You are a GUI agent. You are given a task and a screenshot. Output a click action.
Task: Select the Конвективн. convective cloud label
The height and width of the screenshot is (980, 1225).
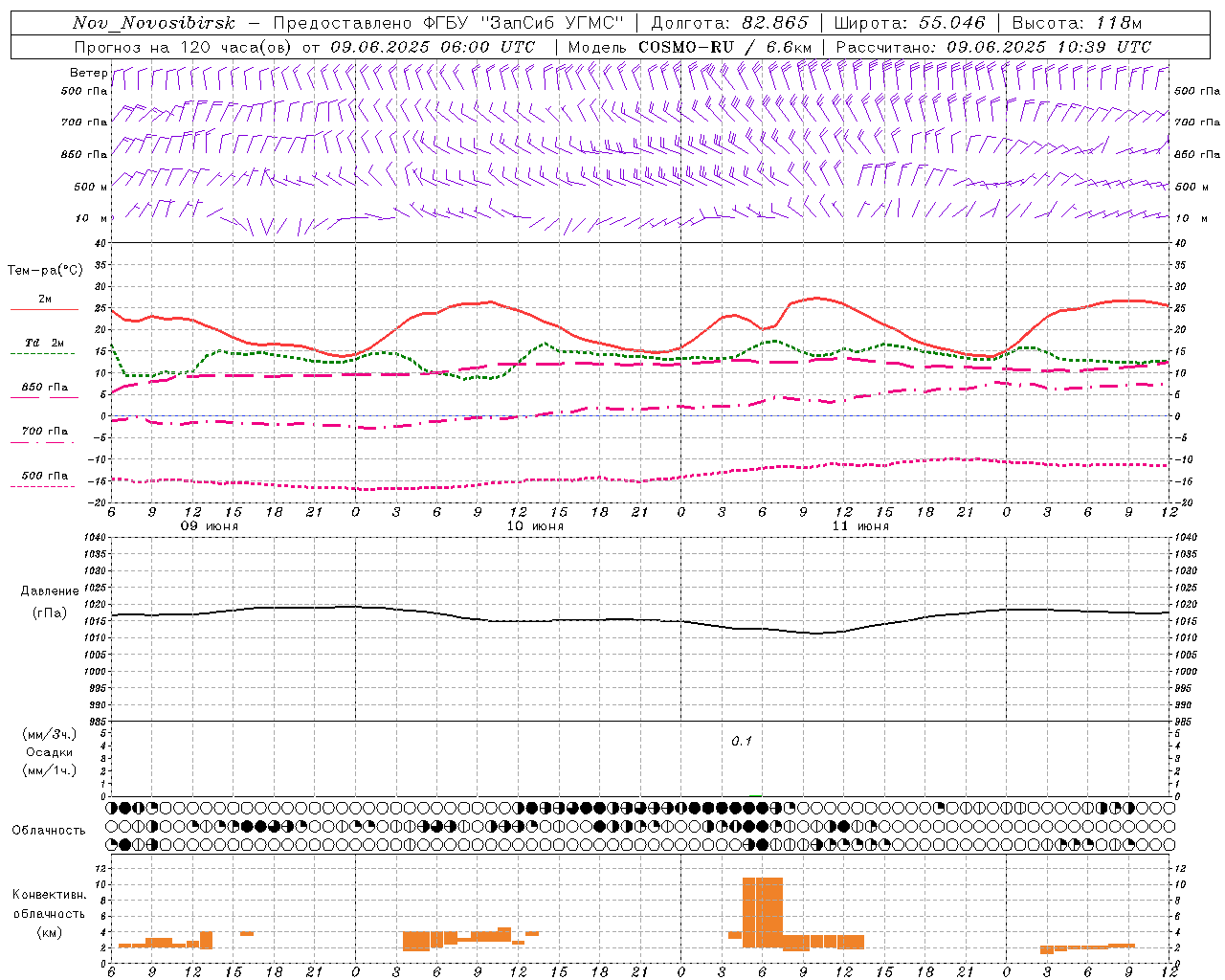click(x=49, y=895)
